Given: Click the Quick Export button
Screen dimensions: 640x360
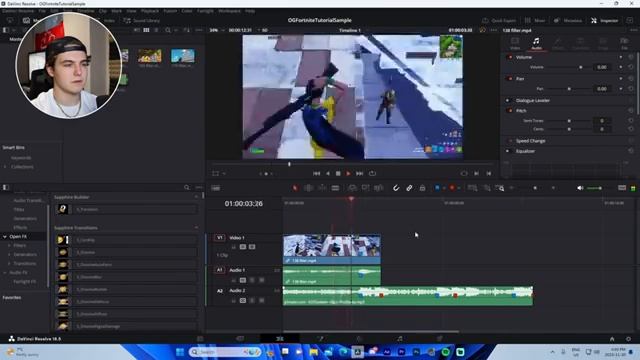Looking at the screenshot, I should [499, 20].
